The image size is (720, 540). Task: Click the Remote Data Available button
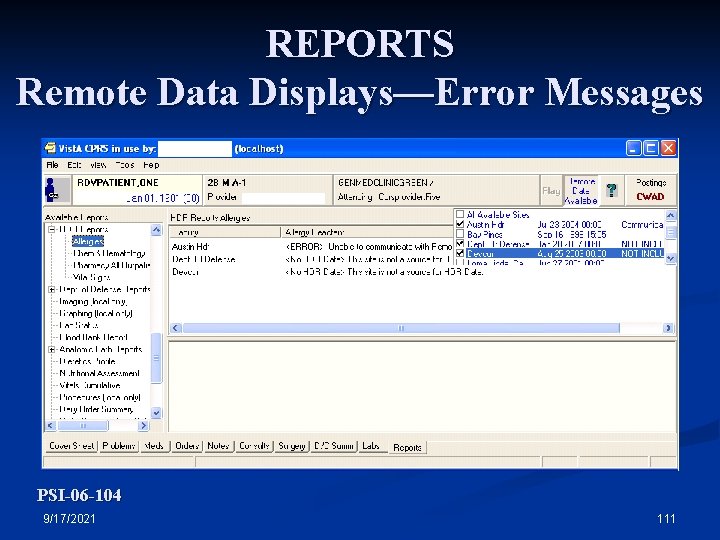[x=581, y=191]
